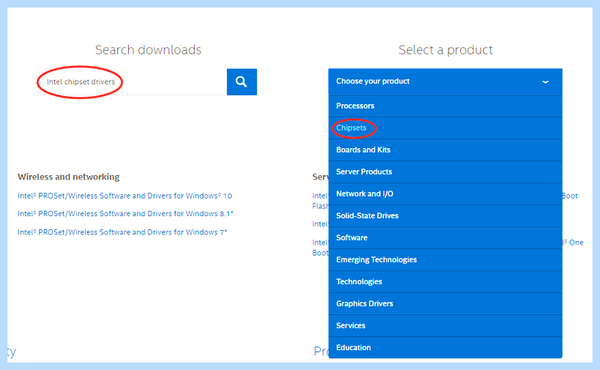Choose Graphics Drivers option
Screen dimensions: 600x370
pyautogui.click(x=445, y=303)
